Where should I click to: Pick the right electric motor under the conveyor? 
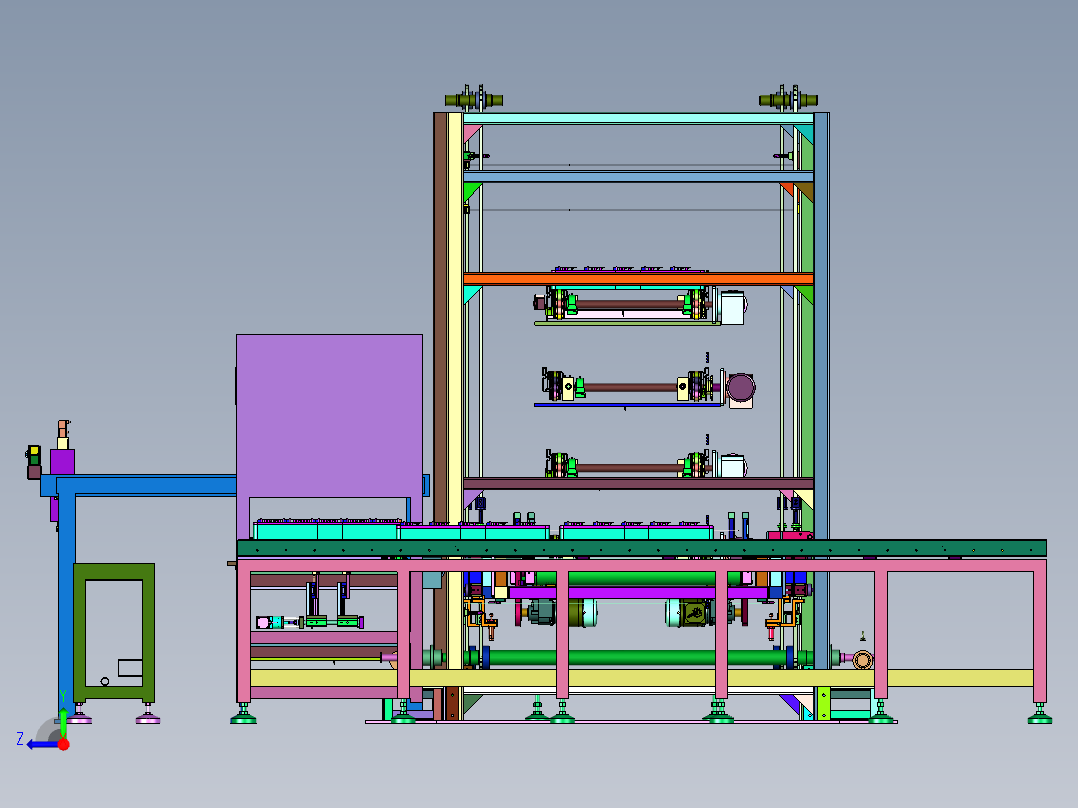pyautogui.click(x=693, y=612)
